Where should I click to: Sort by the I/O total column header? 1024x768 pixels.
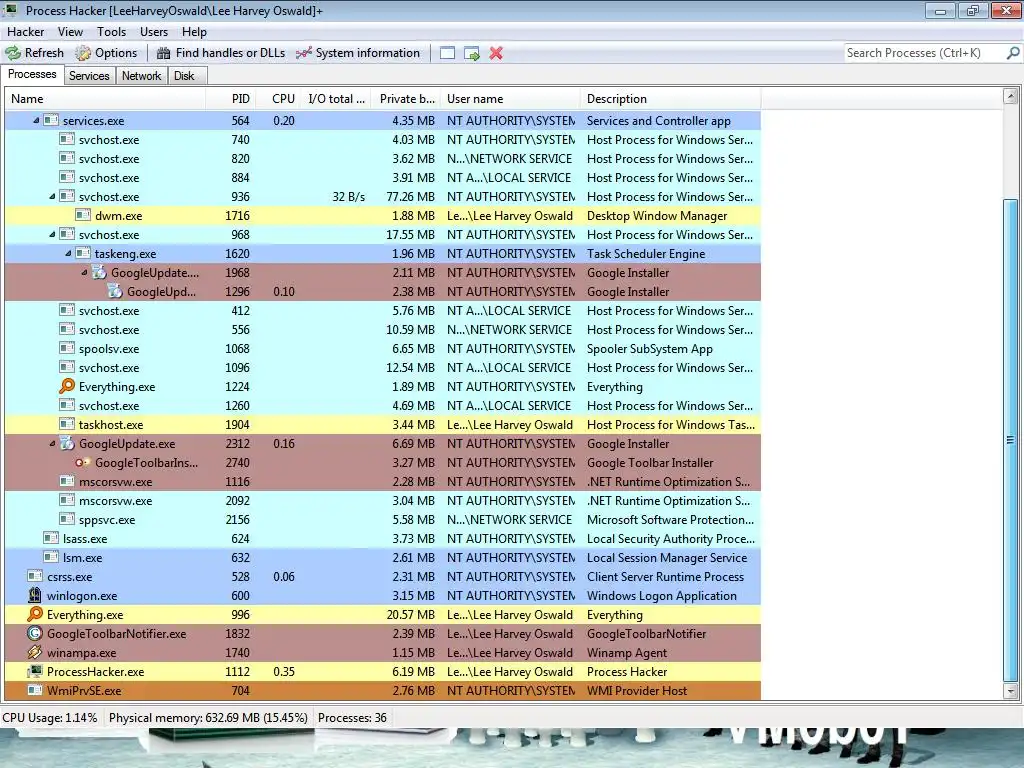336,99
